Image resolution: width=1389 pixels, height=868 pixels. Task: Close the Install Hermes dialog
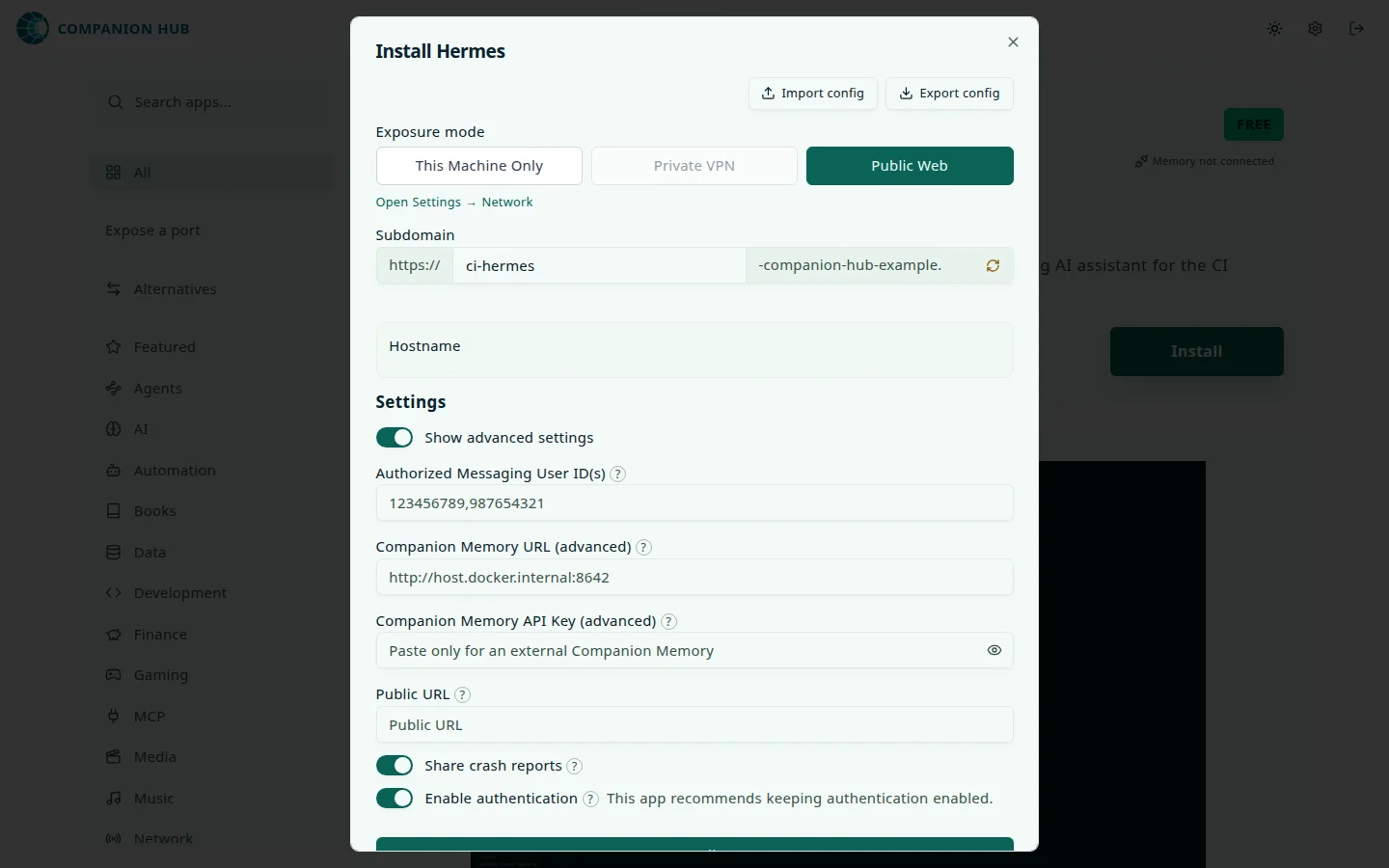tap(1013, 42)
